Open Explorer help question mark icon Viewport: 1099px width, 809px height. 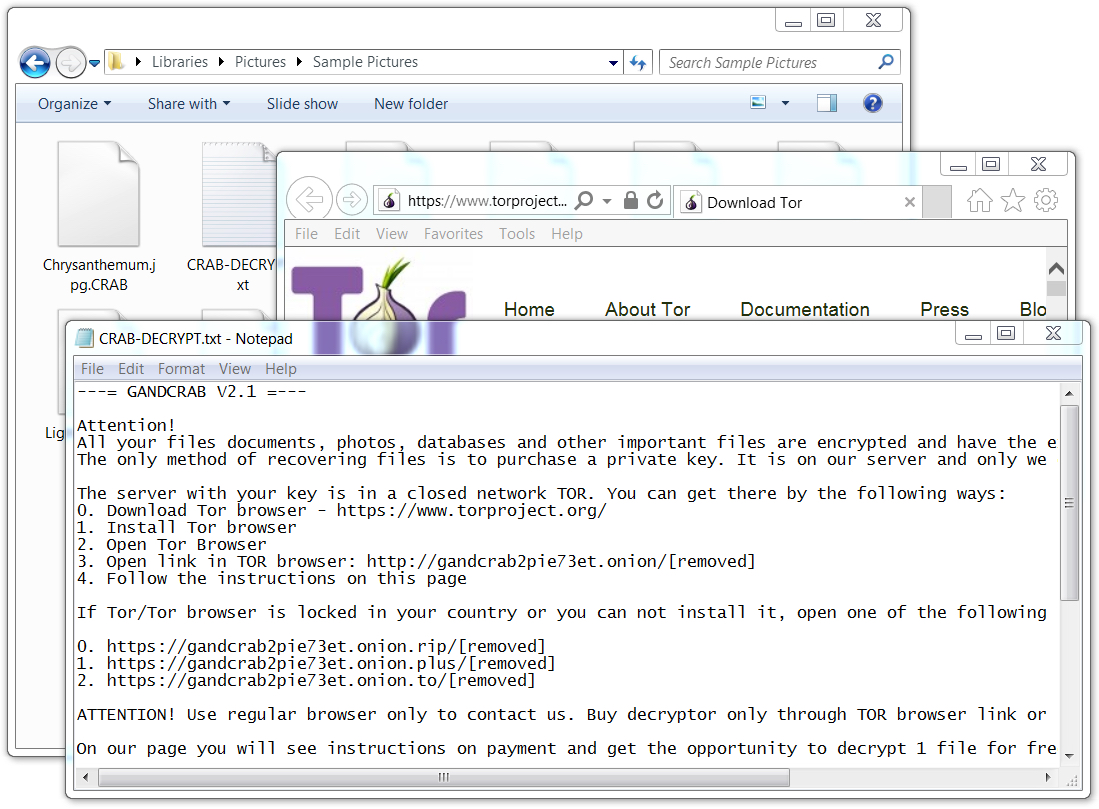[873, 103]
